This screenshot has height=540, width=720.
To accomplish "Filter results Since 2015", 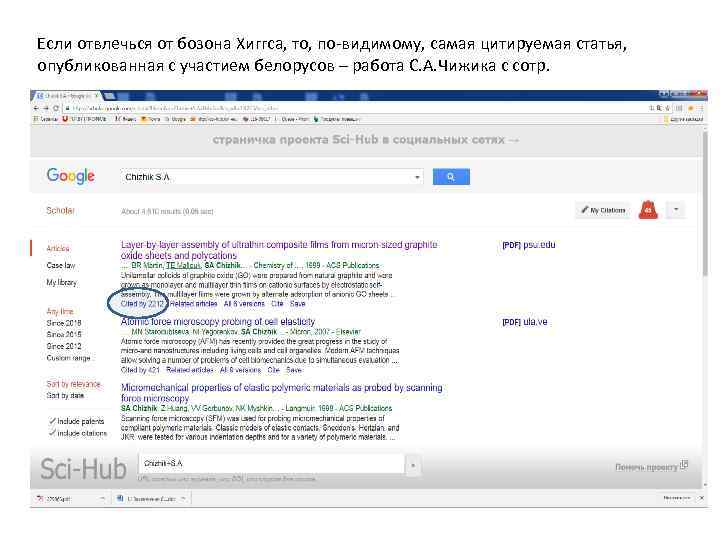I will point(64,334).
